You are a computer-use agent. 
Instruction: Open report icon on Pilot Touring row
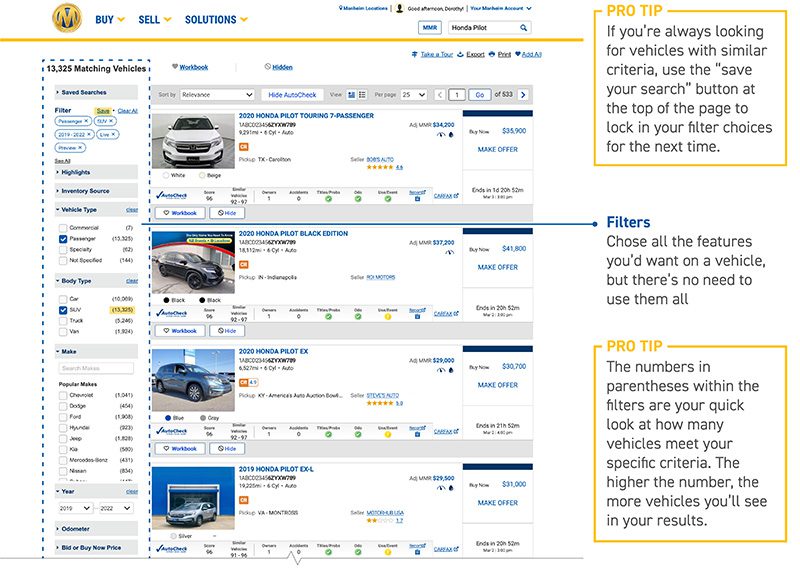point(417,199)
